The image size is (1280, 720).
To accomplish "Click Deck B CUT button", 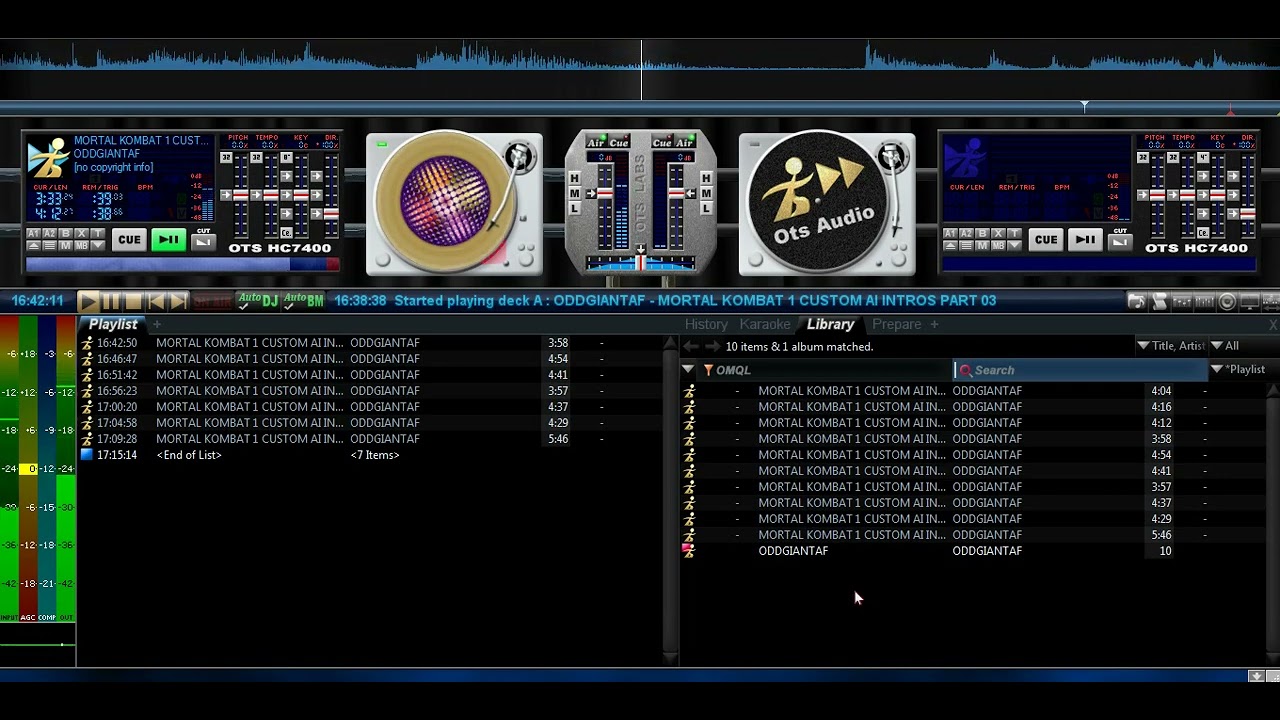I will click(x=1120, y=242).
